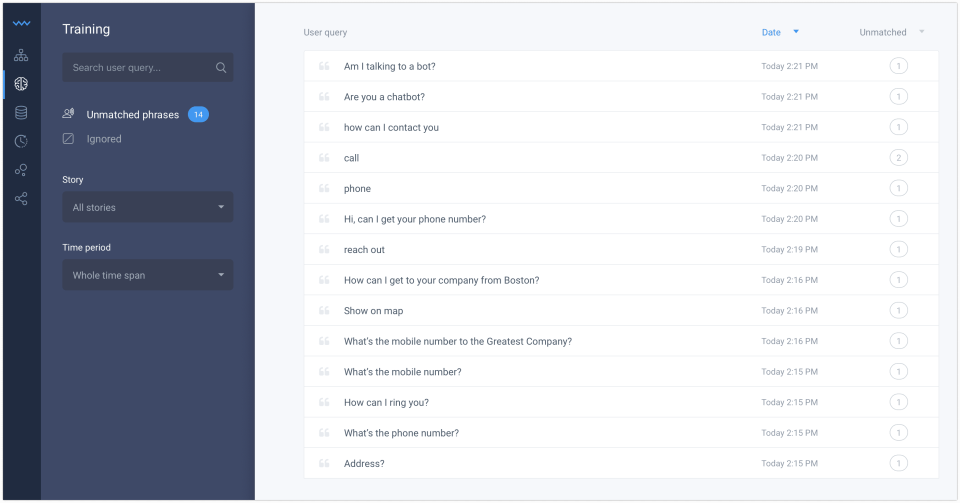Switch to the 'Ignored' phrases list
The image size is (960, 503).
tap(104, 139)
